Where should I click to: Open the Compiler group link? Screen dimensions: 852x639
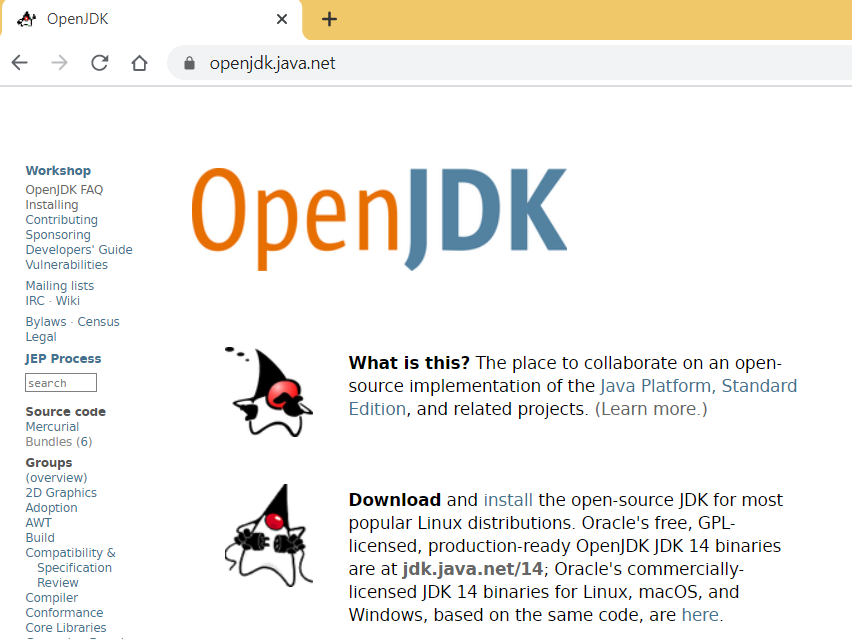point(52,598)
